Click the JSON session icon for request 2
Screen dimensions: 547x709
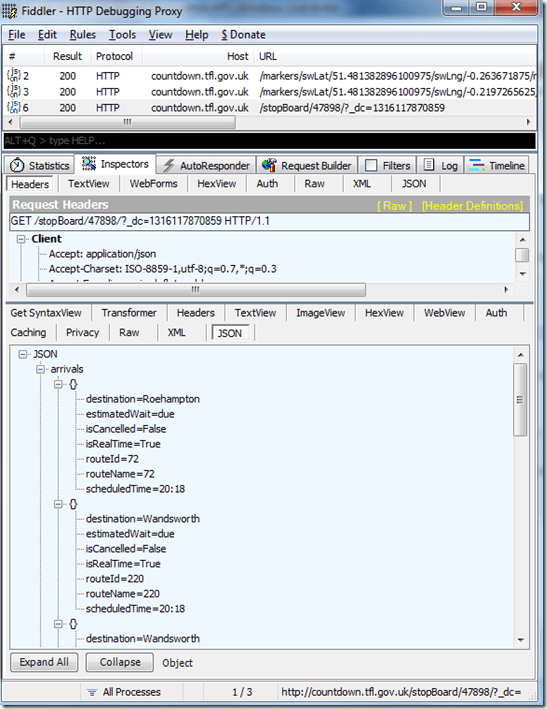14,75
